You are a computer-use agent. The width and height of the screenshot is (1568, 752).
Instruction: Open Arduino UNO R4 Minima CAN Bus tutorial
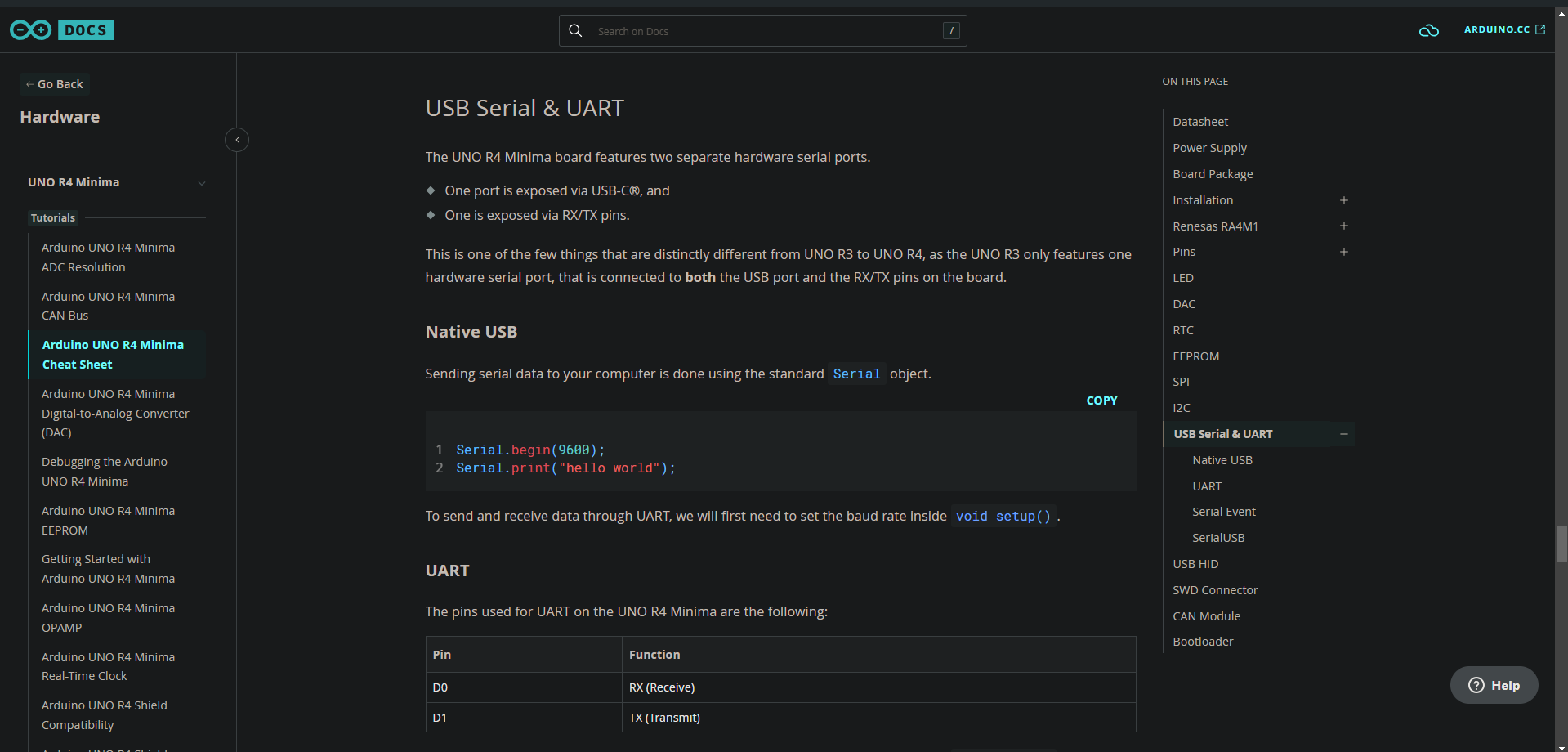point(108,306)
